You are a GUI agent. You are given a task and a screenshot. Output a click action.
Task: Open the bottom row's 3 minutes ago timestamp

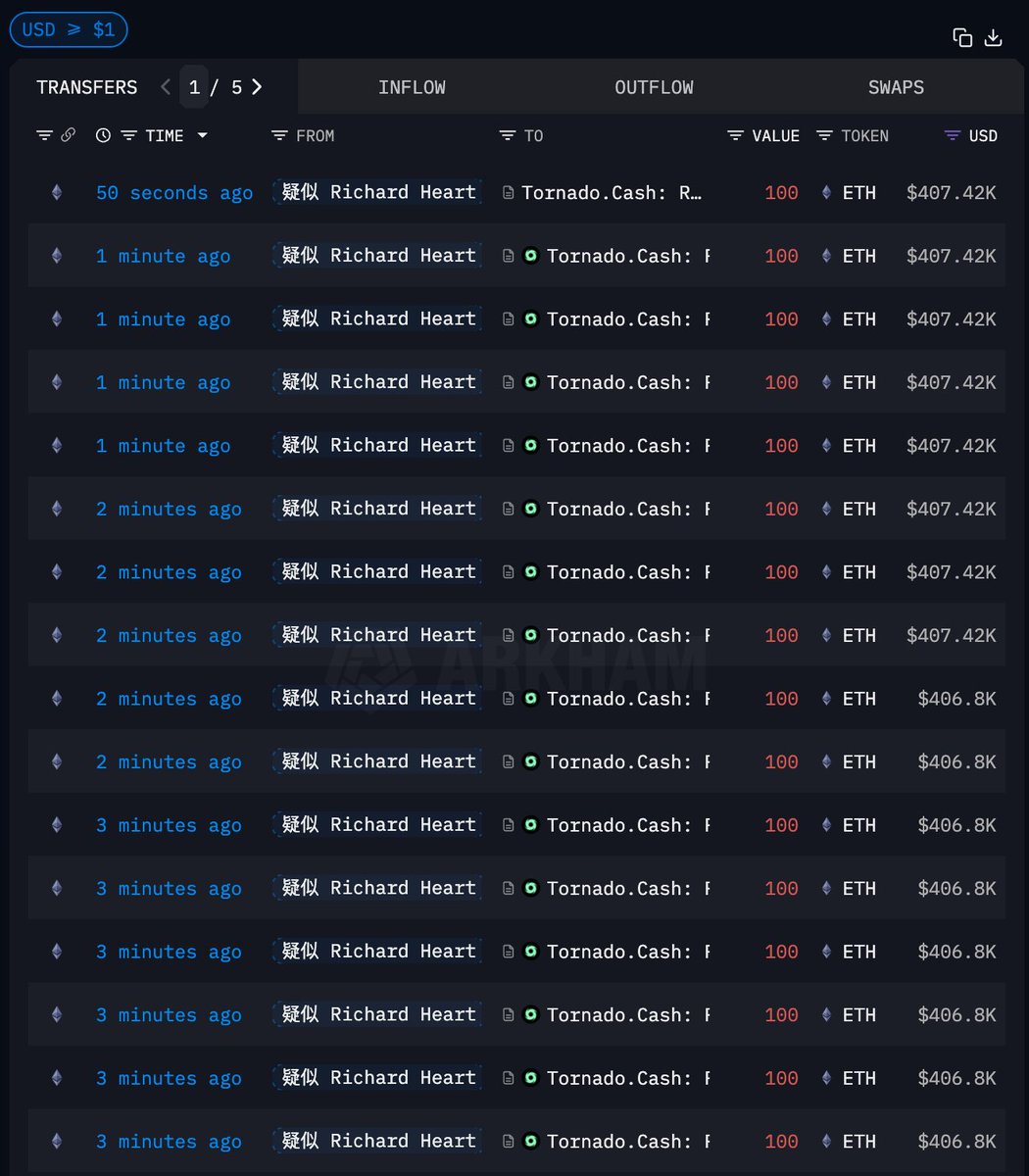(x=169, y=1142)
